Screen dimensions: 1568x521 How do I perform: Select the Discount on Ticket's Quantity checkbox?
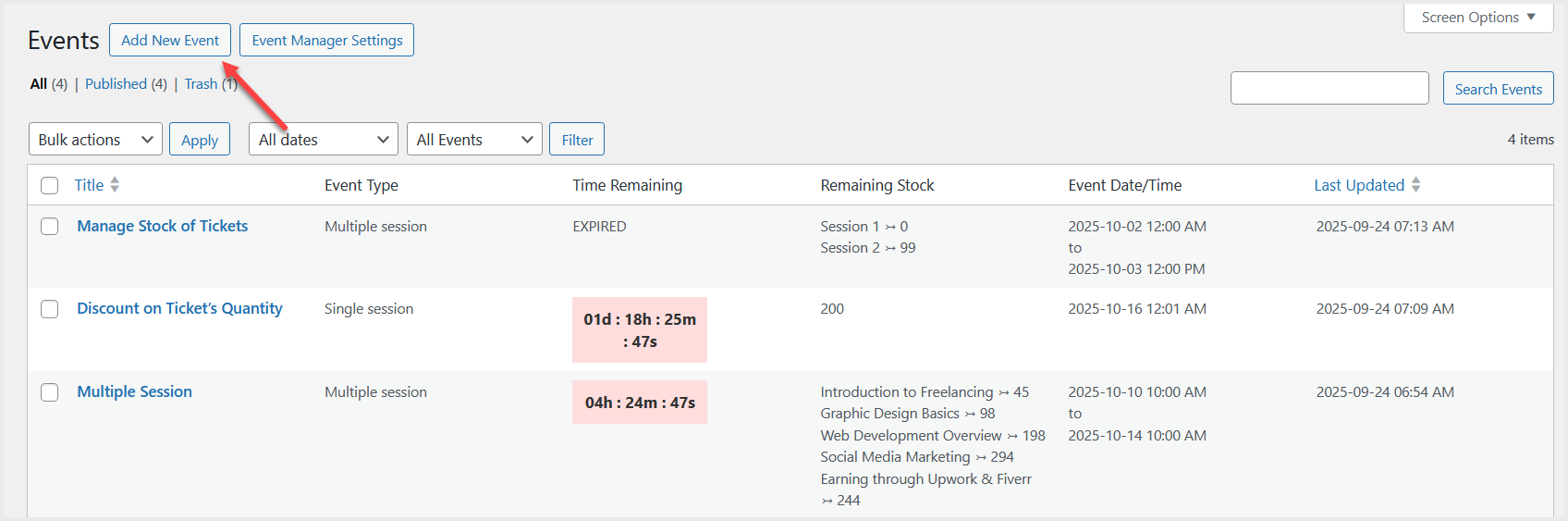pos(50,309)
